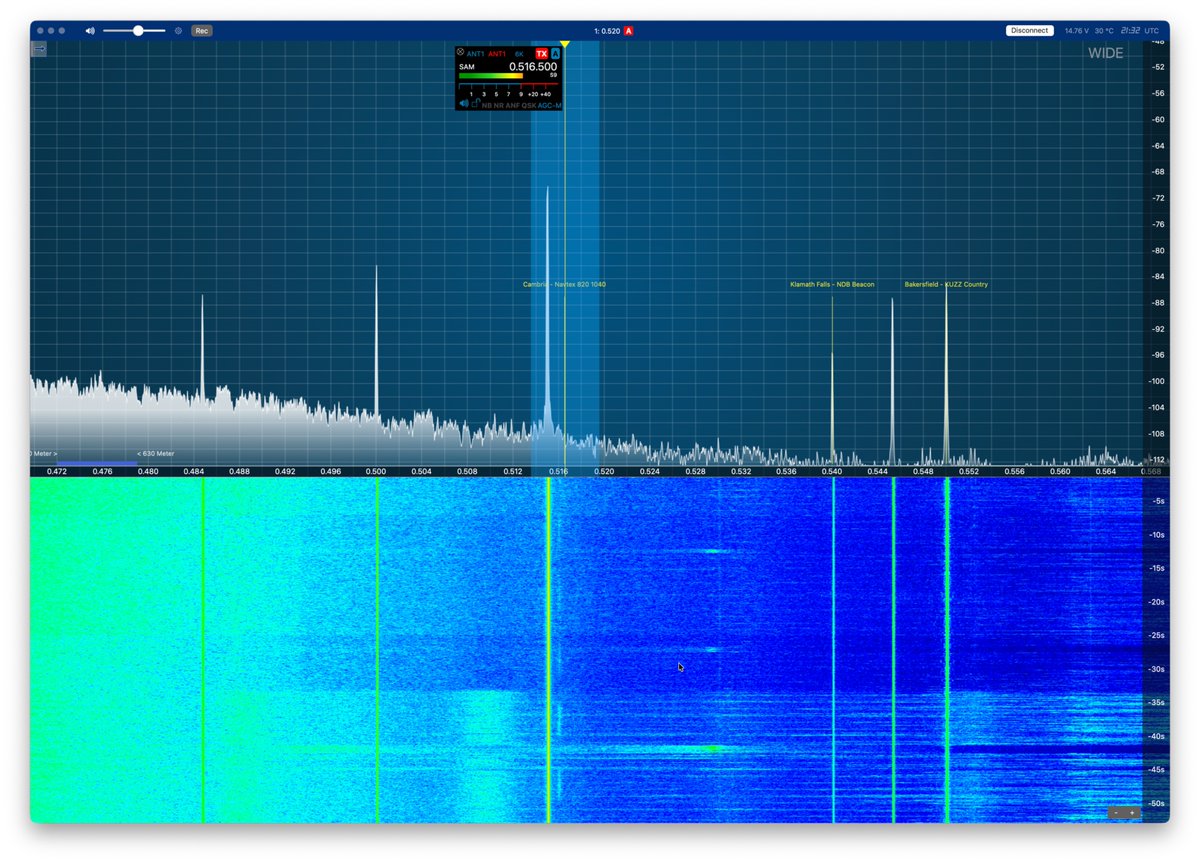Click the -80 dBm scale label
Viewport: 1200px width, 863px height.
click(1160, 251)
